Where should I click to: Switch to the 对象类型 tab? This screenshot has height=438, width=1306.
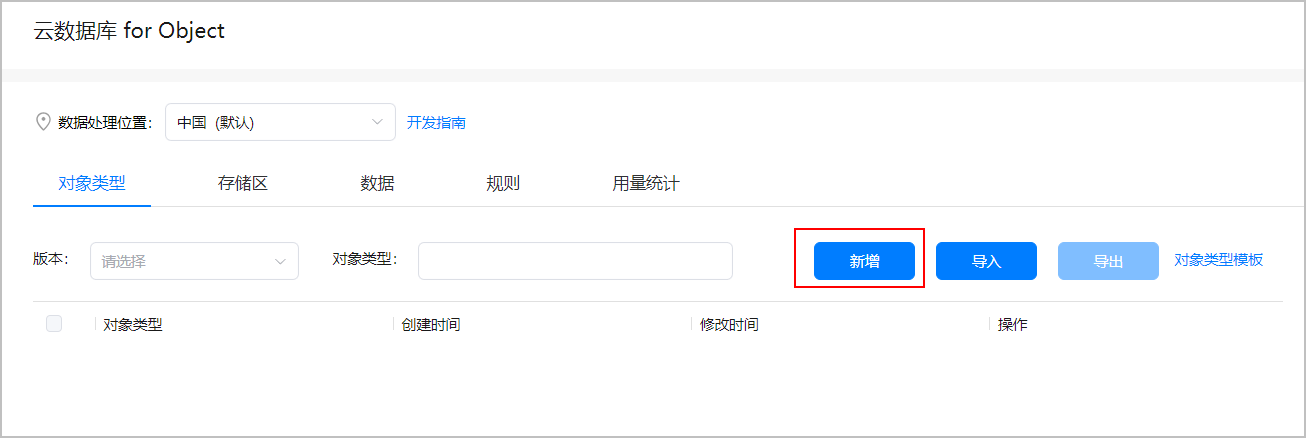(92, 184)
